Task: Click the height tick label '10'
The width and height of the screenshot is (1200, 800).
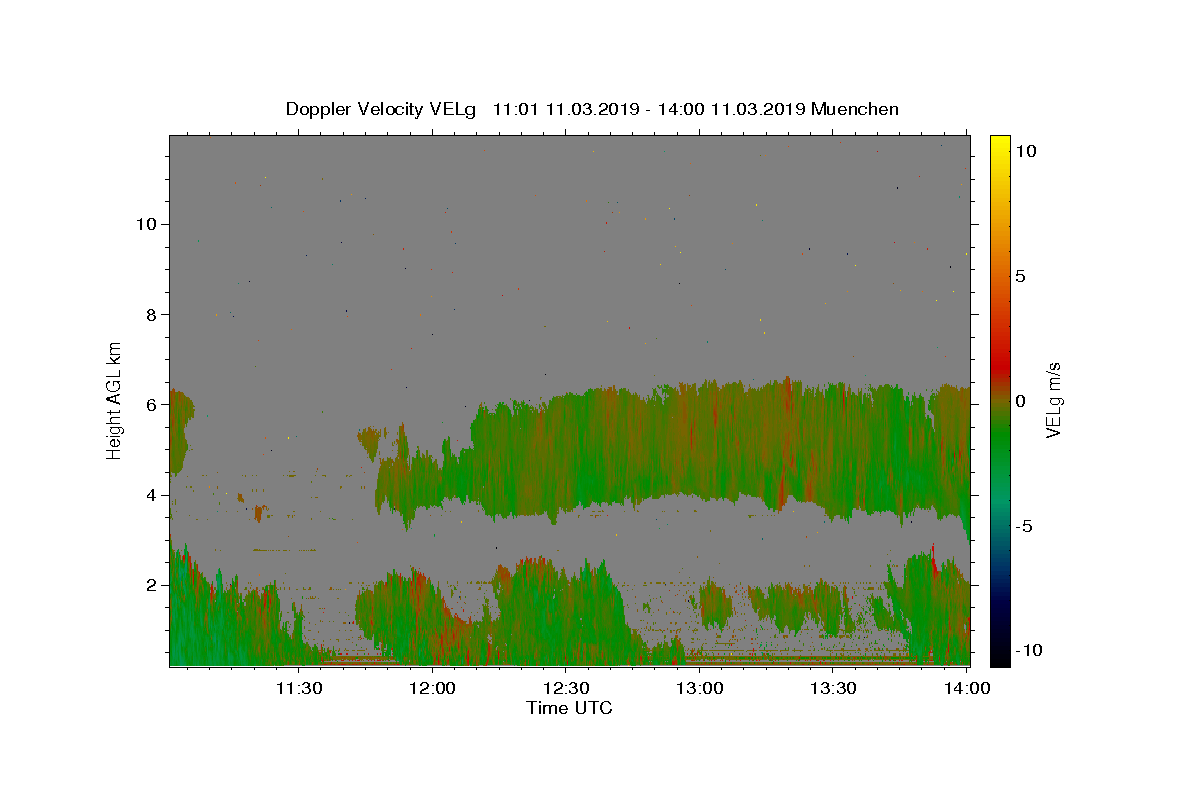Action: click(x=145, y=224)
